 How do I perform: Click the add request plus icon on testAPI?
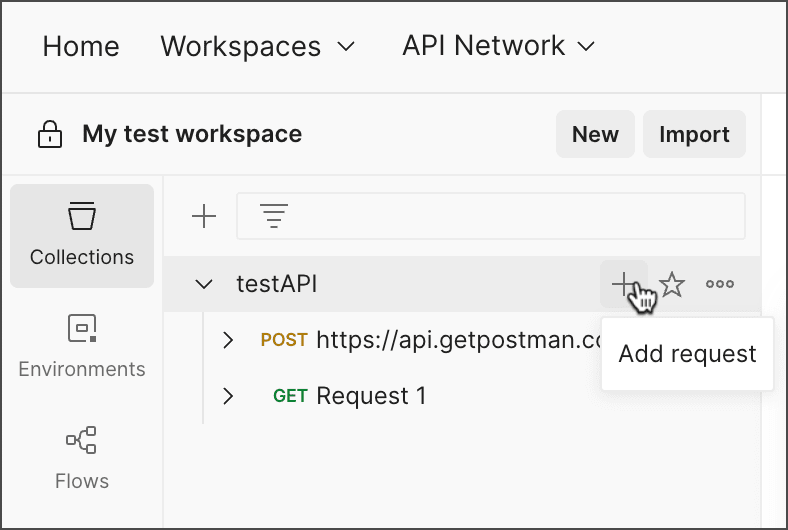click(x=624, y=284)
